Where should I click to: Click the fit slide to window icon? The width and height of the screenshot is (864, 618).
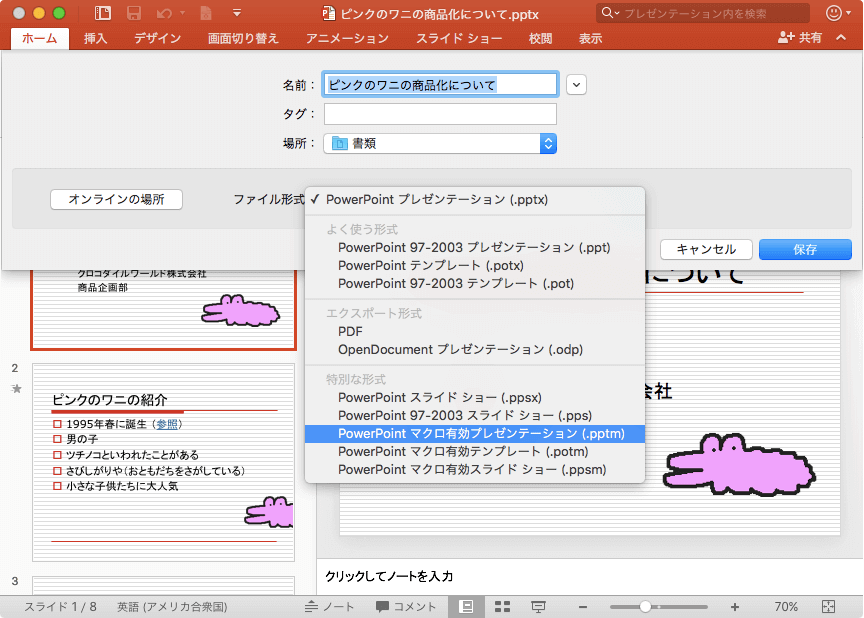pyautogui.click(x=828, y=606)
